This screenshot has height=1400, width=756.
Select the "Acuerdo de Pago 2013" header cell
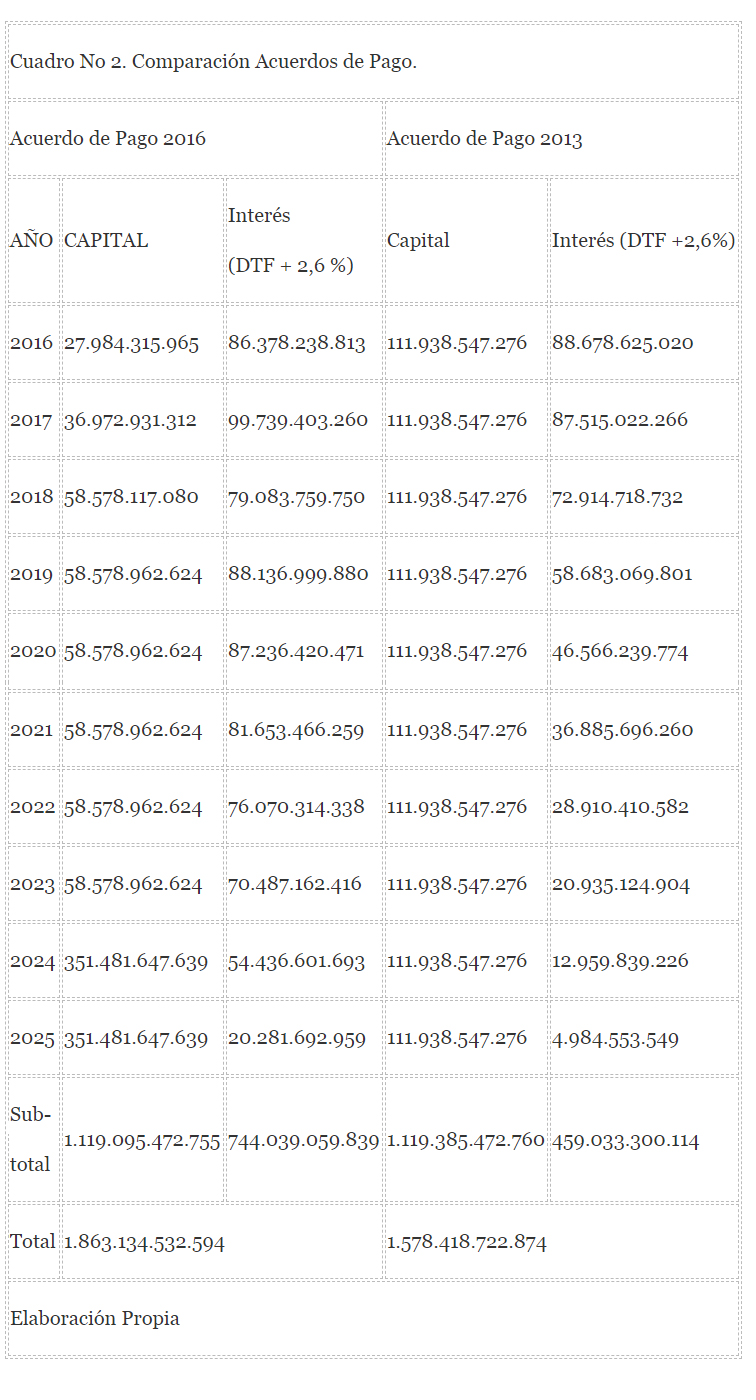pos(484,139)
